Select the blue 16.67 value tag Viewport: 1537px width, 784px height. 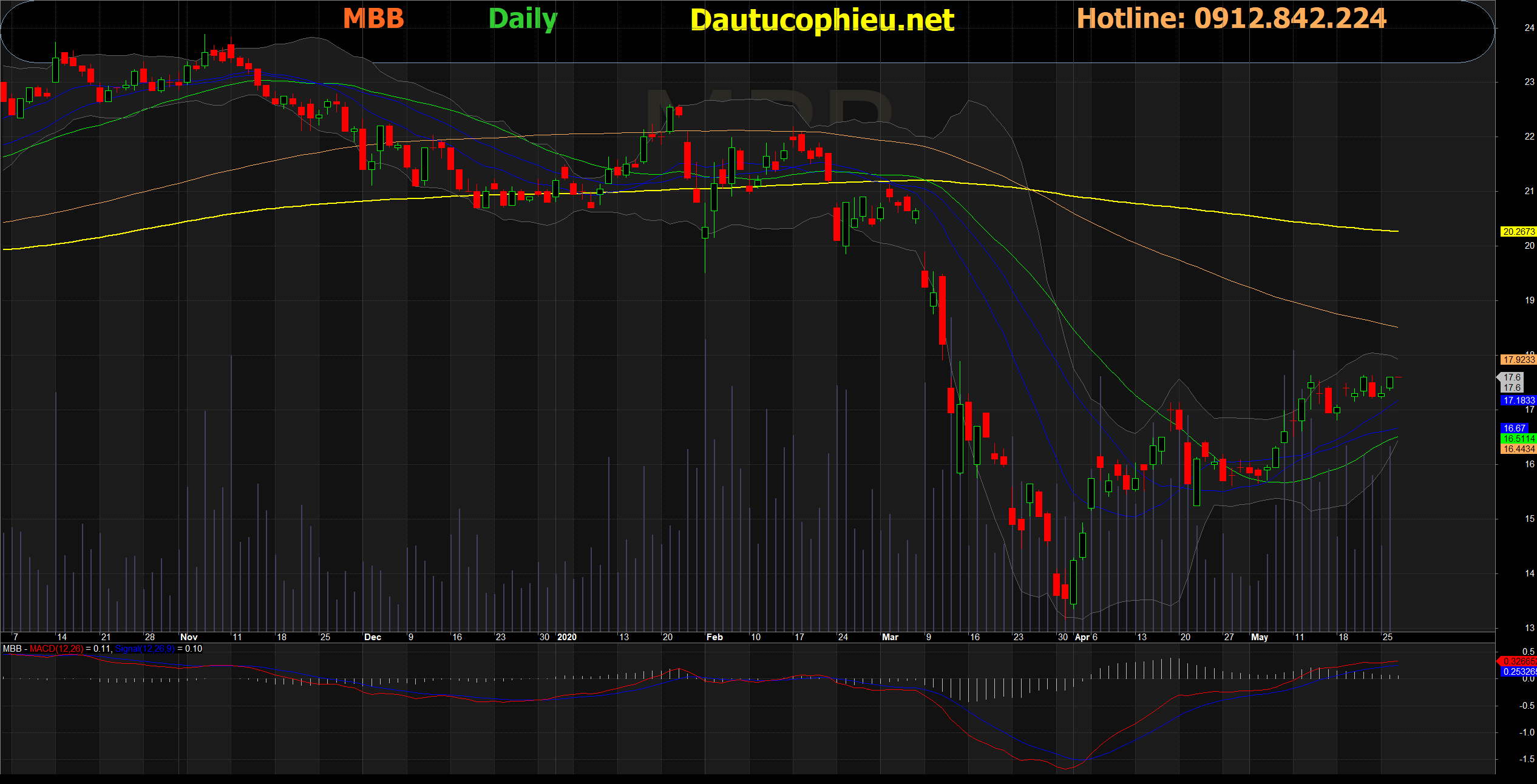1515,428
